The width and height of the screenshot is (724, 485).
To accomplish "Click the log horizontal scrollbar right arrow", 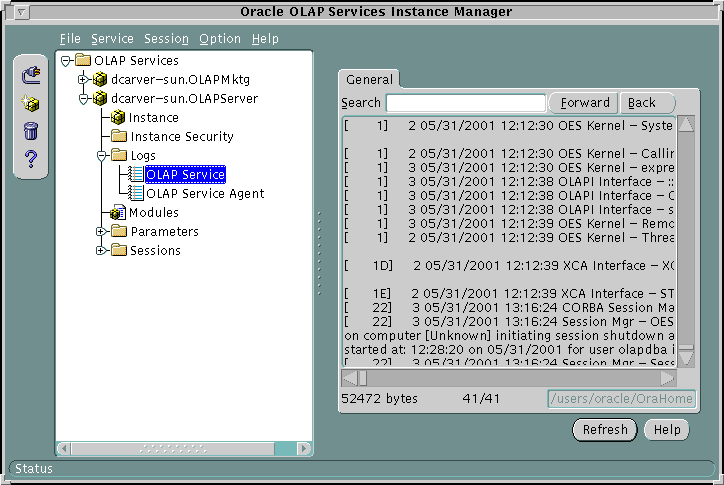I will [x=667, y=378].
